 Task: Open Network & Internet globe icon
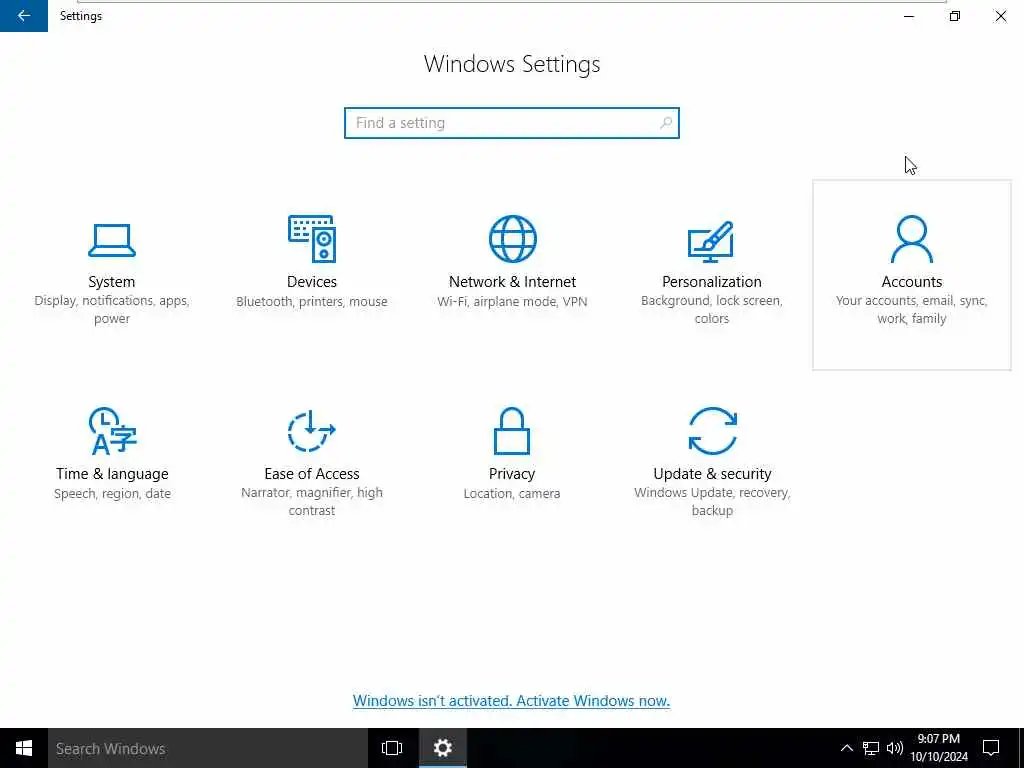click(513, 238)
